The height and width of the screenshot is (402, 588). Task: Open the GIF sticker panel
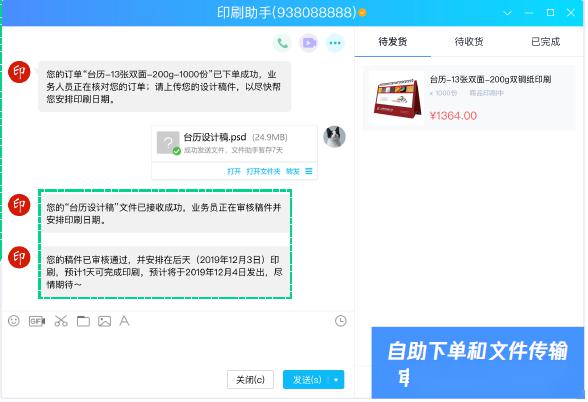pyautogui.click(x=37, y=321)
